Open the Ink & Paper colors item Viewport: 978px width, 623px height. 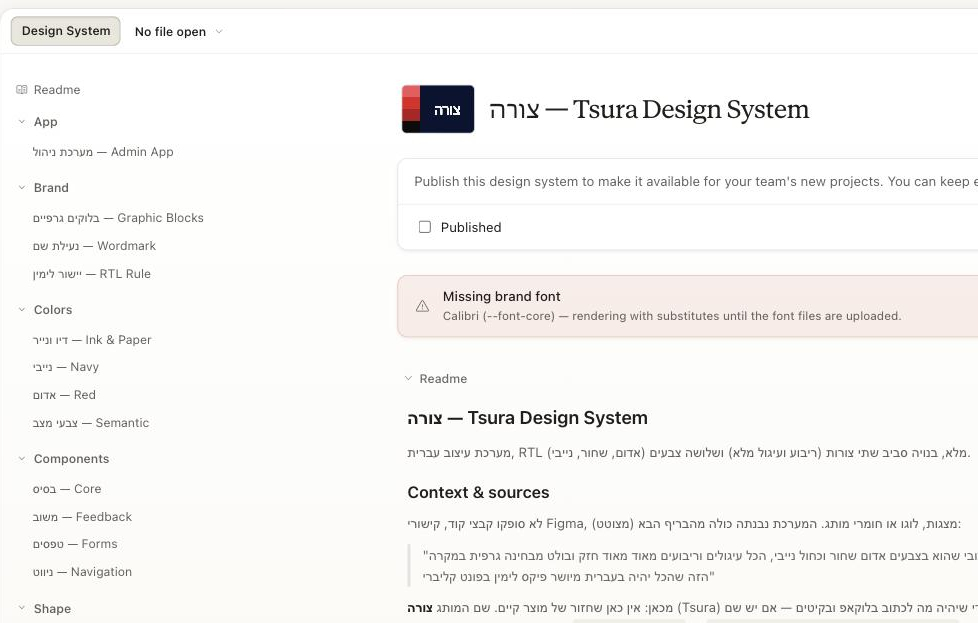(x=92, y=340)
